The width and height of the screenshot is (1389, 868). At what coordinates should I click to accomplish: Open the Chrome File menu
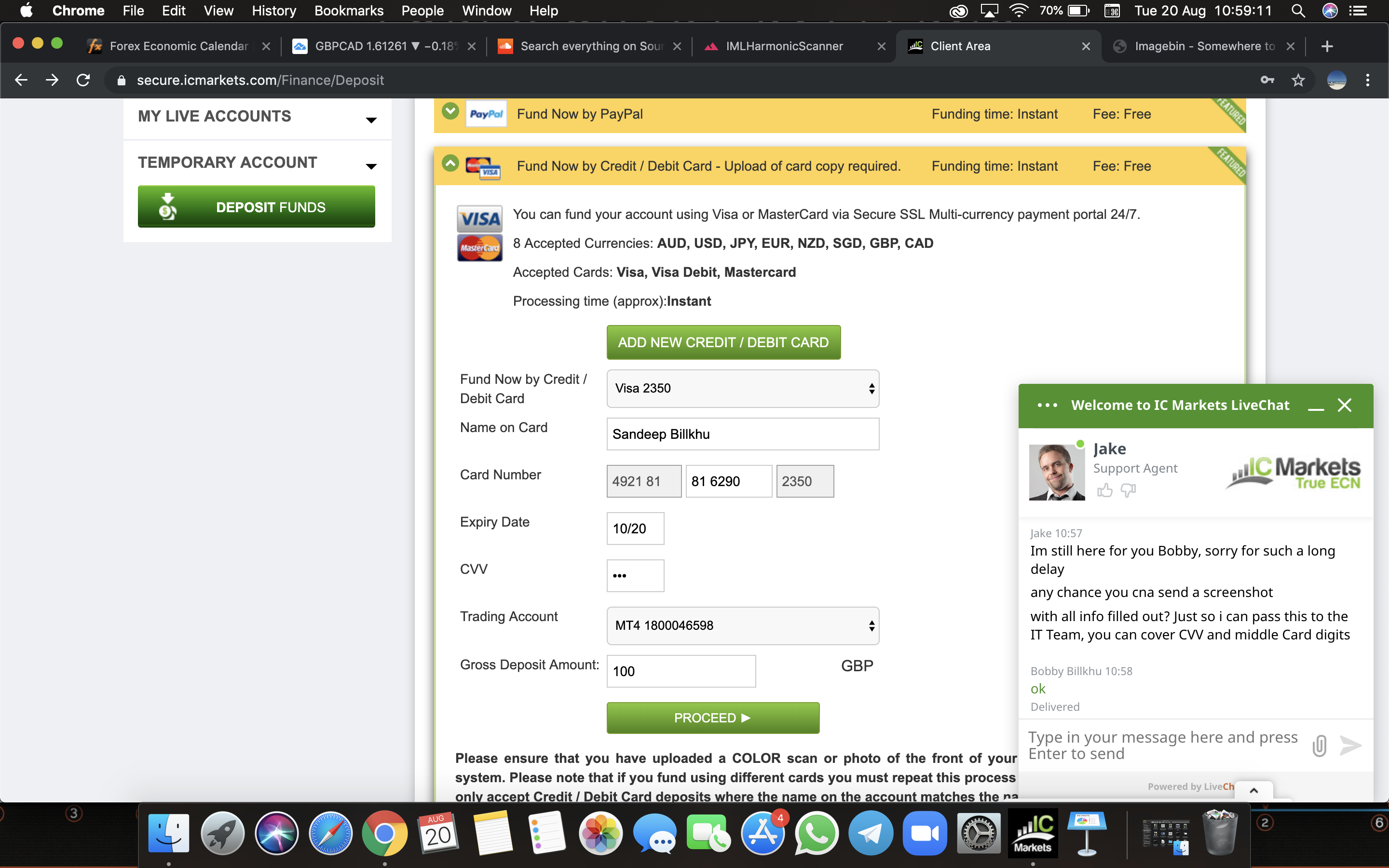(x=133, y=11)
